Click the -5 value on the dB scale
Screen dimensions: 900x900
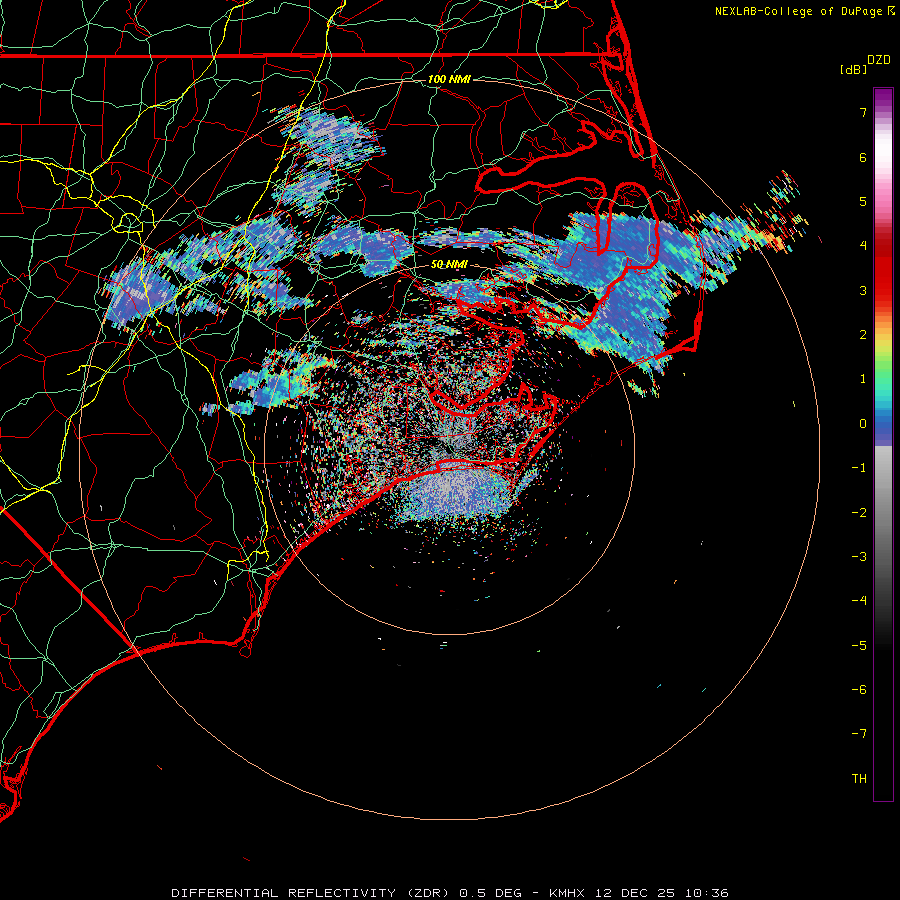[859, 646]
